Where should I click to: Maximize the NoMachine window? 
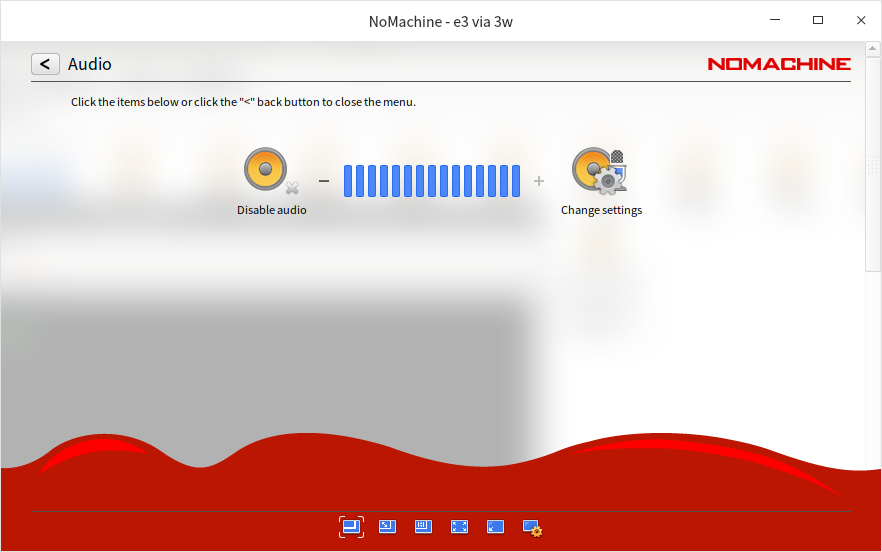point(818,20)
